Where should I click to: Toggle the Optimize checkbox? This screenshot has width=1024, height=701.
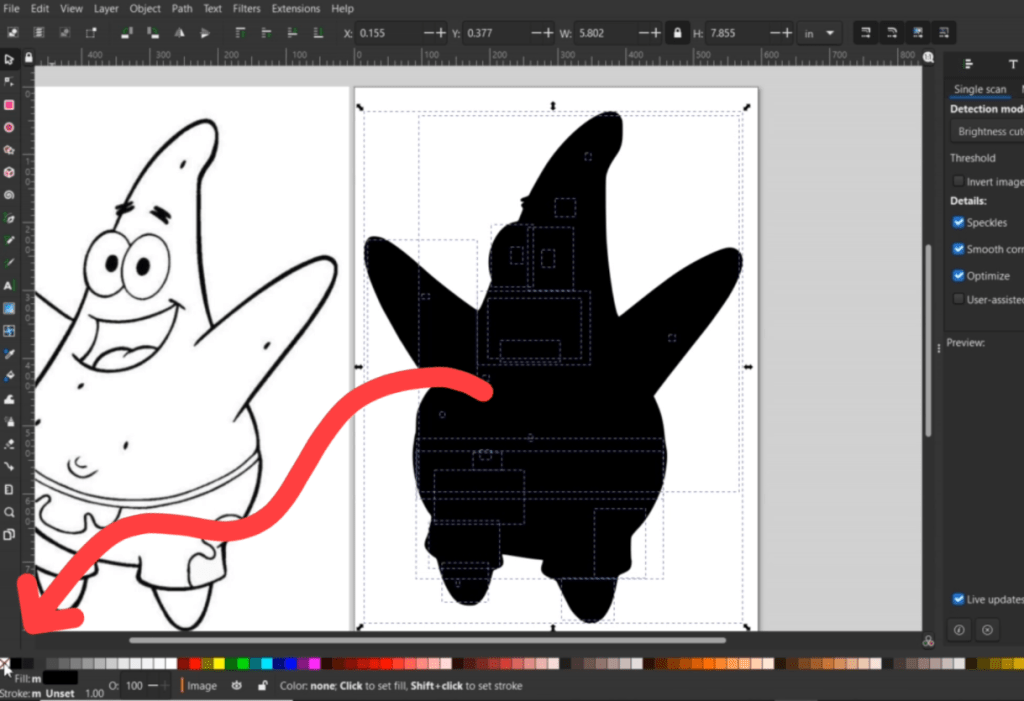(959, 276)
